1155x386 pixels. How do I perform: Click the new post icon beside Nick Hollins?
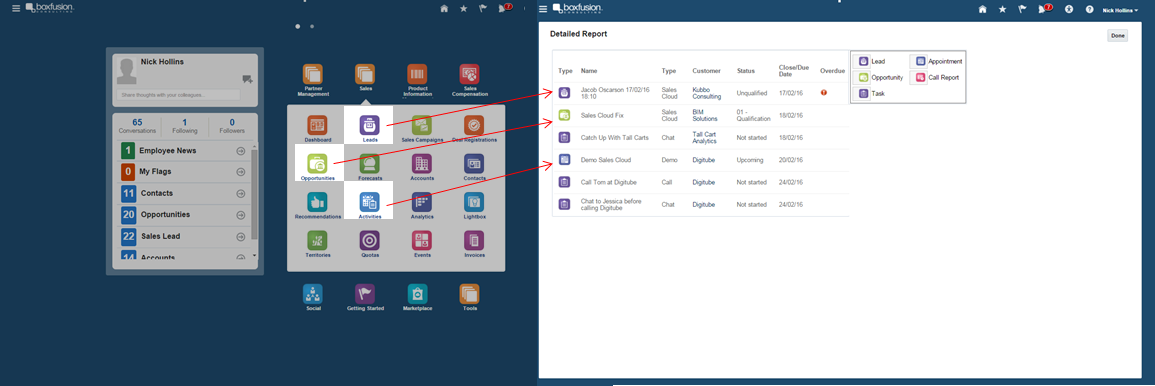pyautogui.click(x=247, y=79)
